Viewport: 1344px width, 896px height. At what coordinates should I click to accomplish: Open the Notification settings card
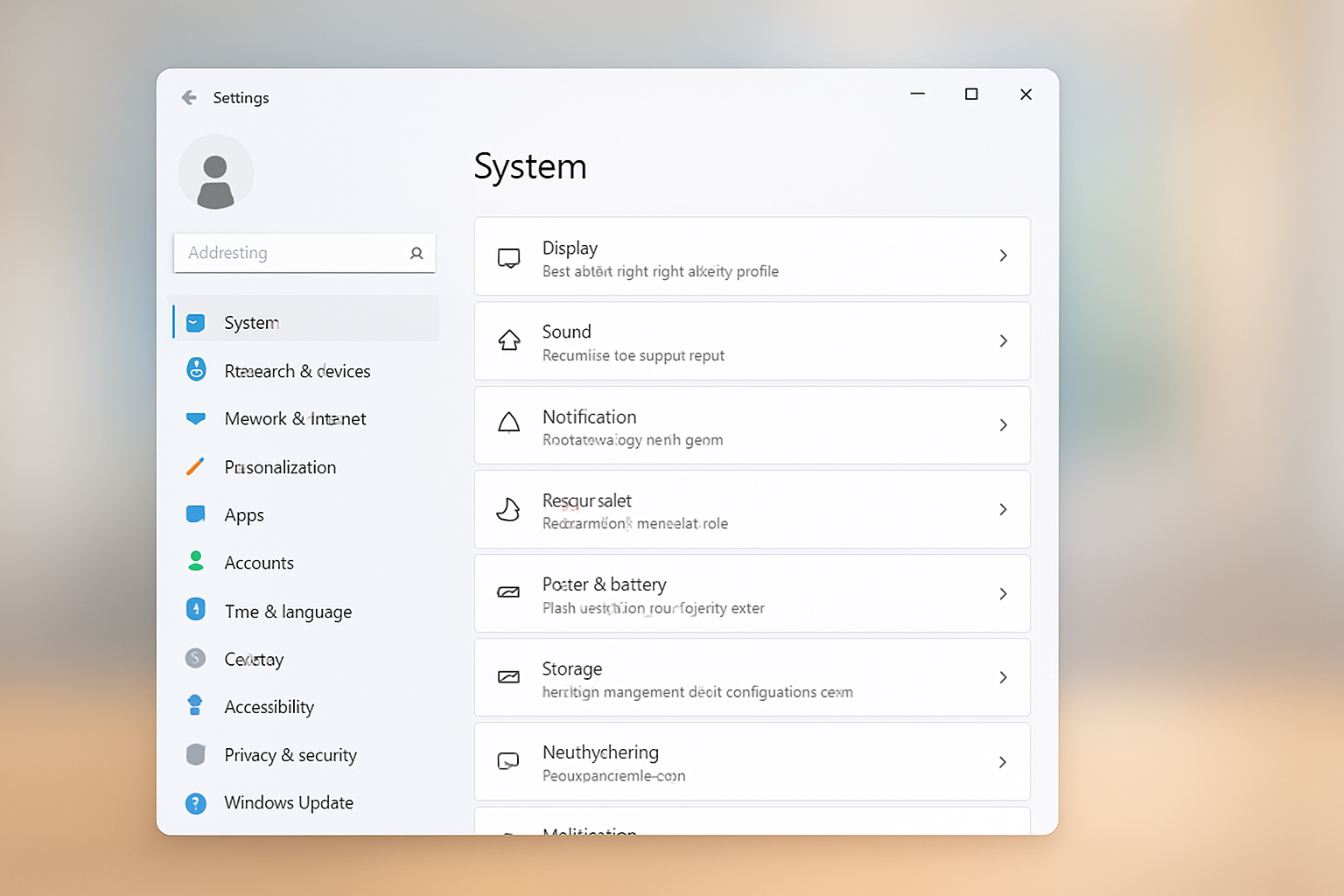[752, 425]
